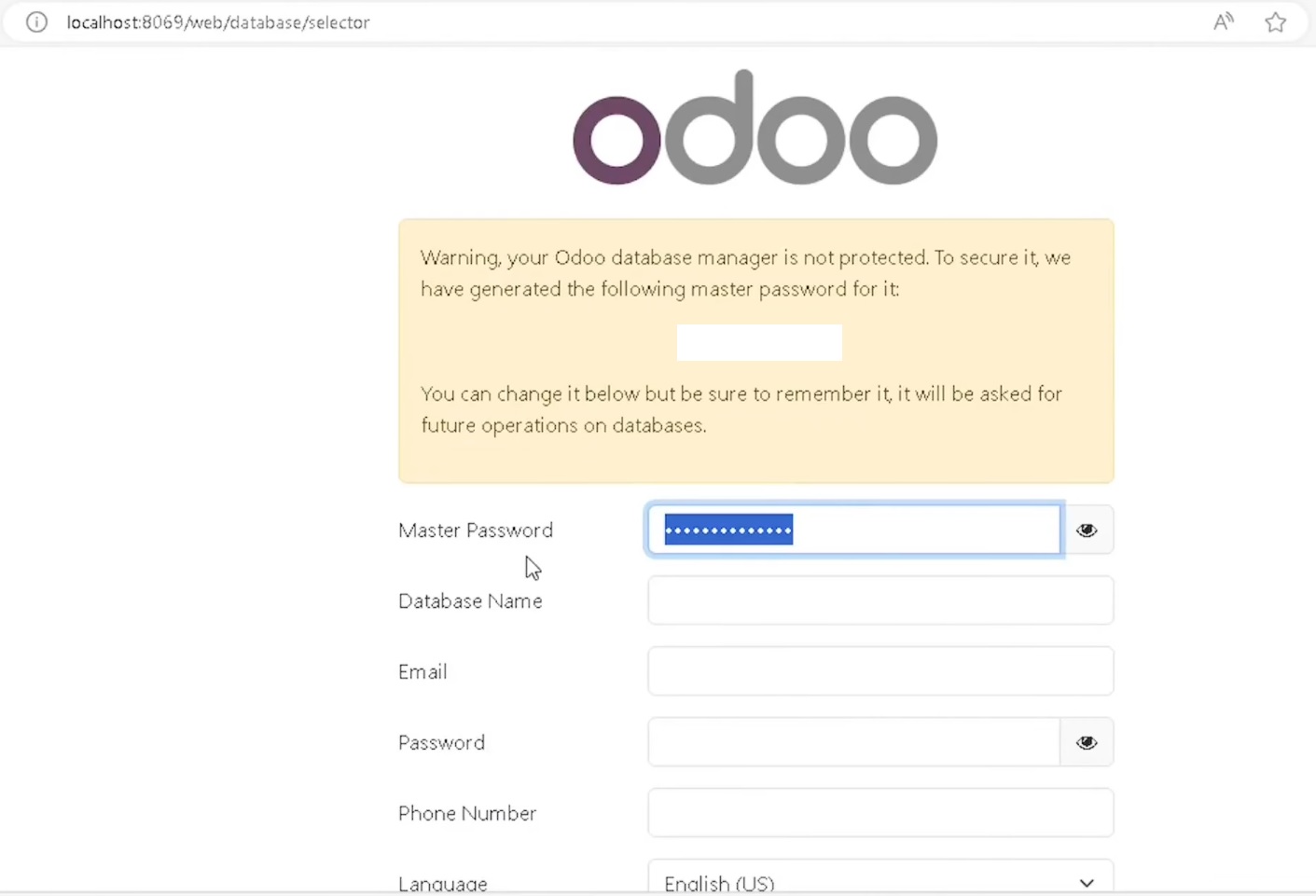Click the Odoo logo
The image size is (1316, 896).
tap(755, 127)
